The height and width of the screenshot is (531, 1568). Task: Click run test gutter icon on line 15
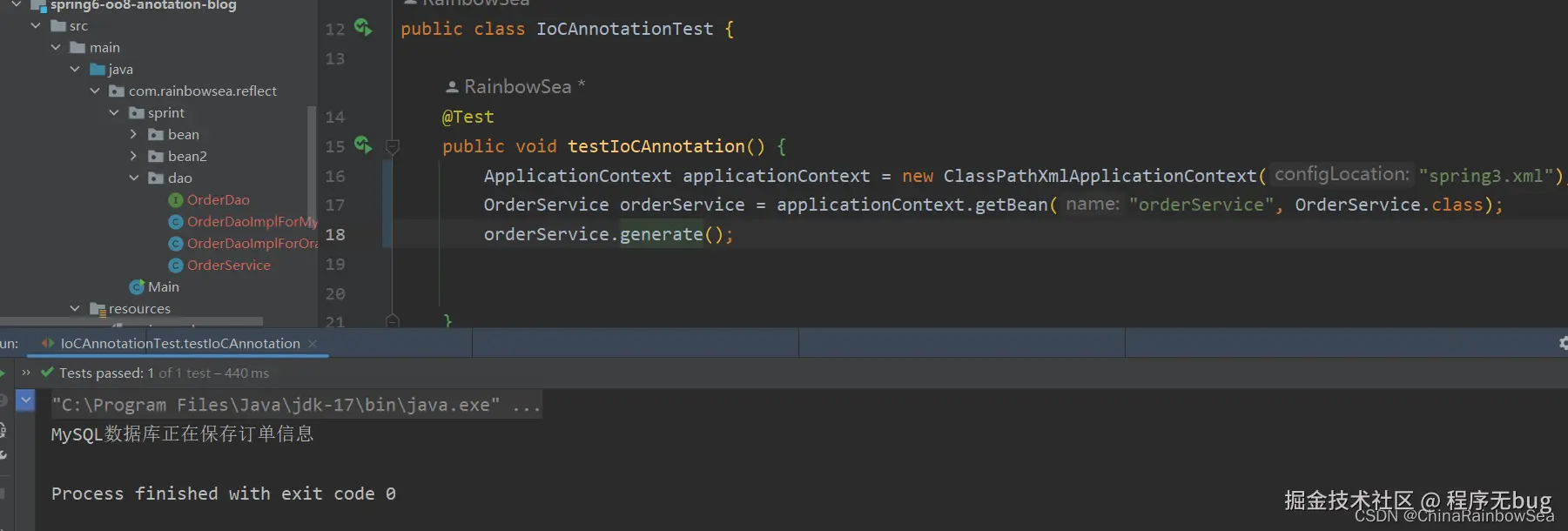point(363,145)
